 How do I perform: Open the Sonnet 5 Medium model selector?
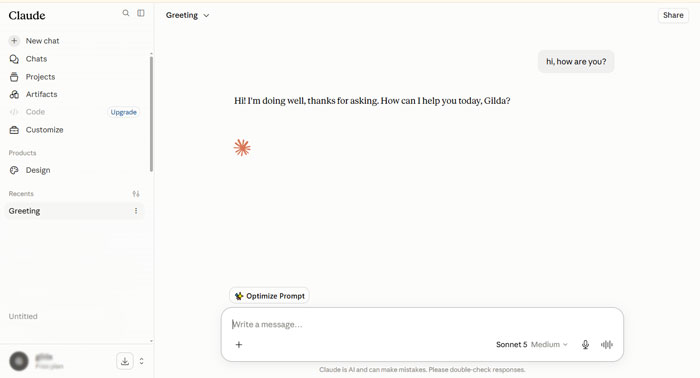coord(532,345)
